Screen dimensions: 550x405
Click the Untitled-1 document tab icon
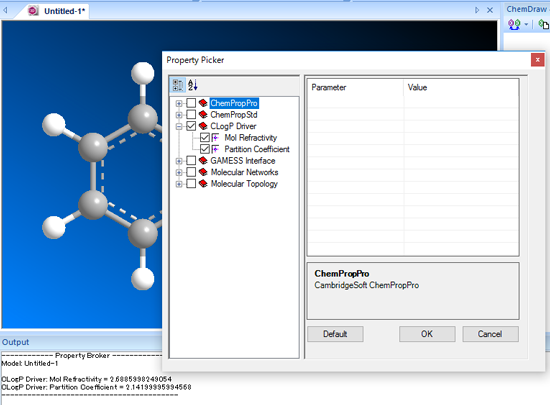pos(33,11)
